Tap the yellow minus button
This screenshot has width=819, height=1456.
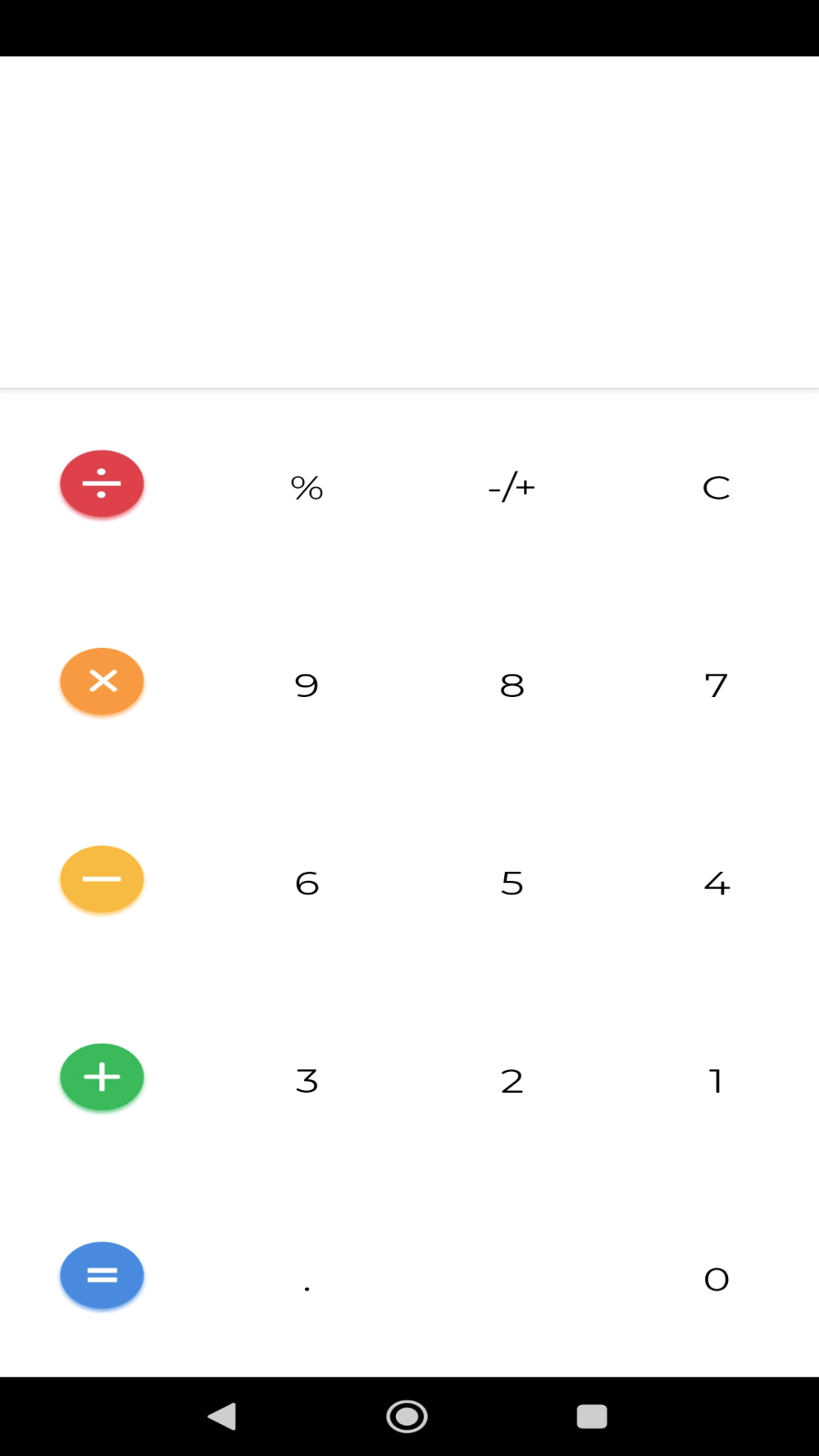(x=102, y=879)
